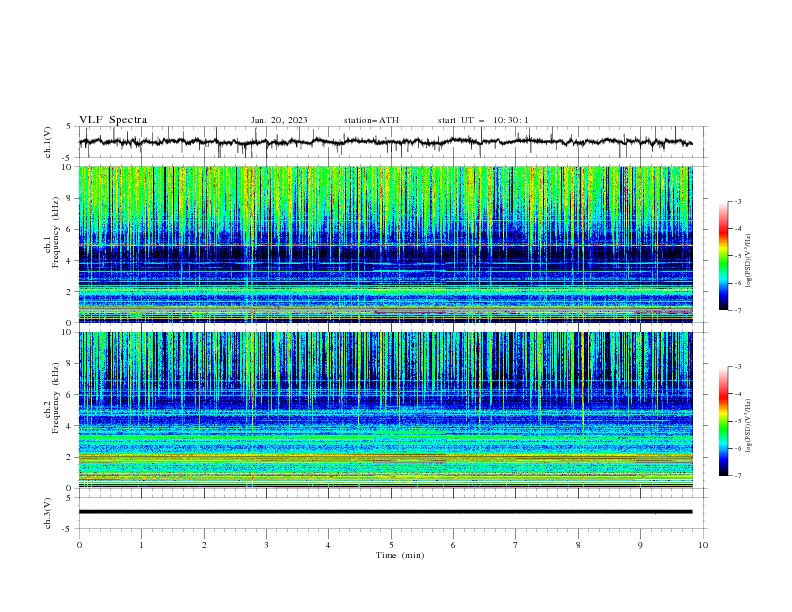
Task: Click the "Time (min)" axis title
Action: pyautogui.click(x=400, y=555)
